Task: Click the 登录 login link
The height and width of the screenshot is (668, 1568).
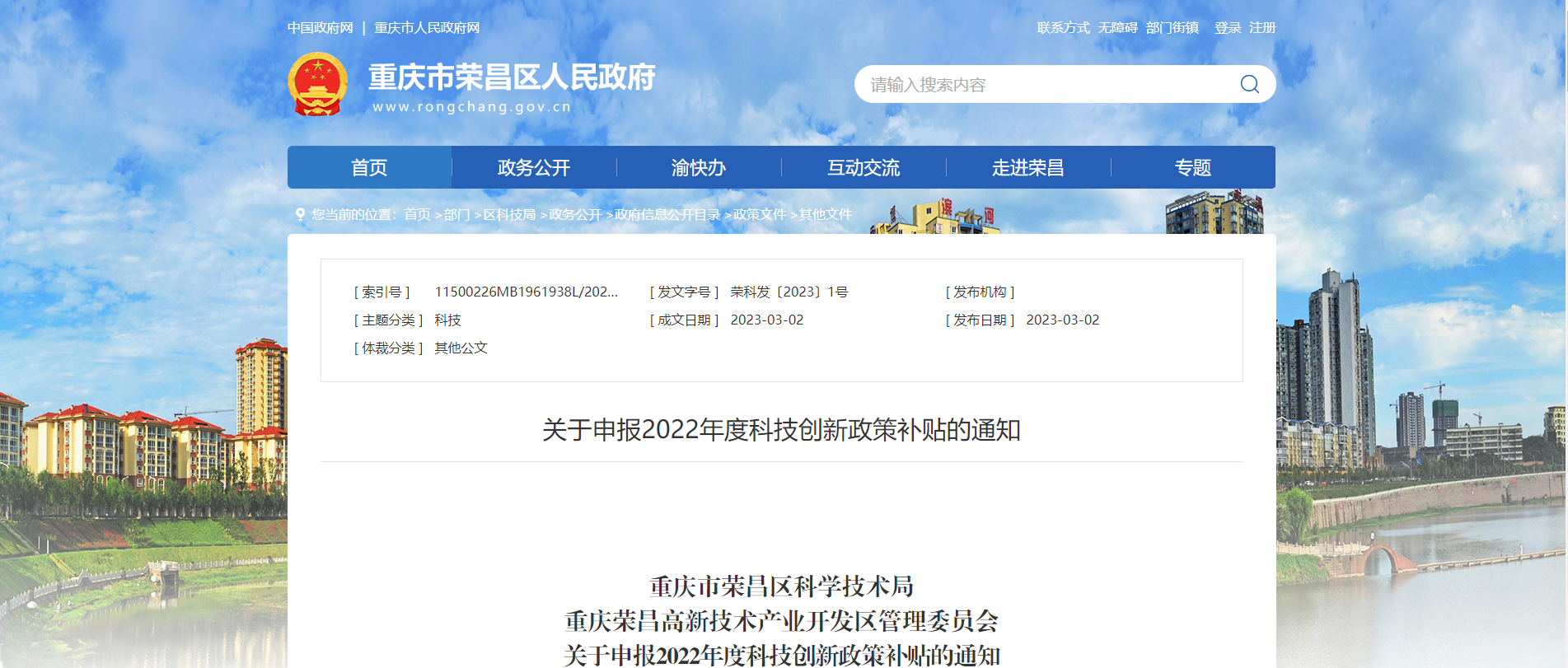Action: pos(1228,28)
